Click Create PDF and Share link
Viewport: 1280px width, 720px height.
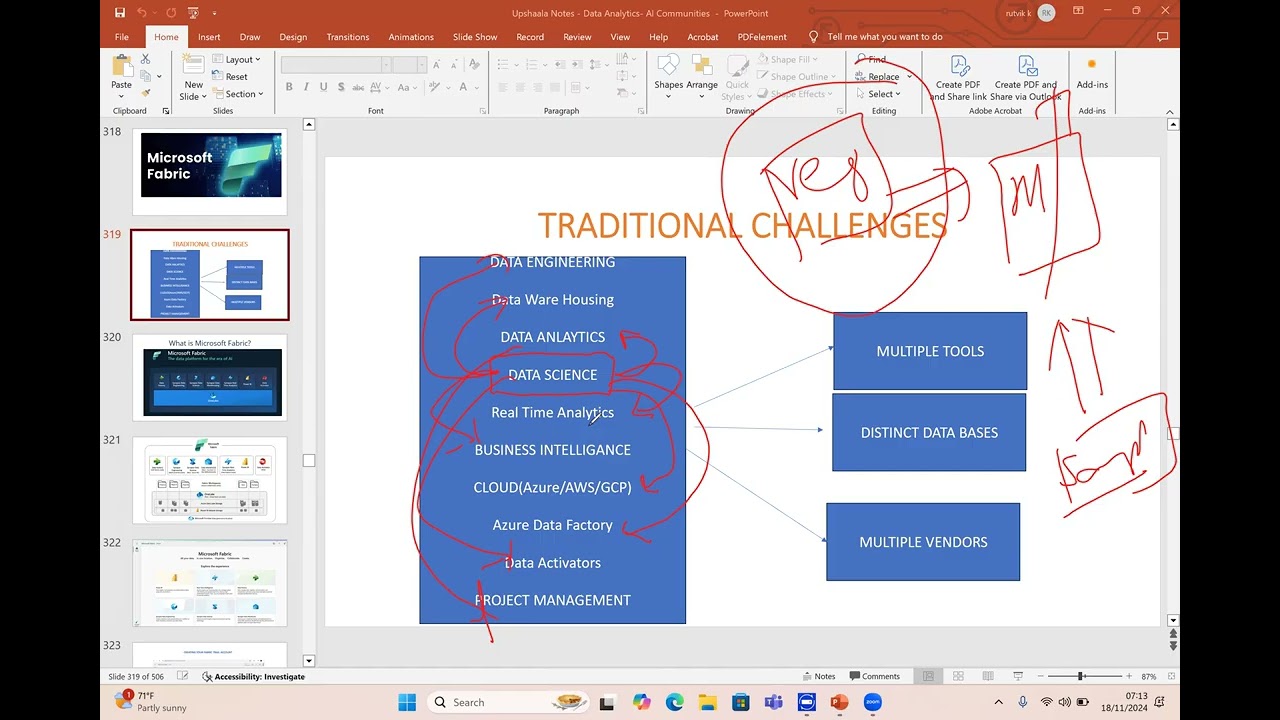tap(958, 78)
